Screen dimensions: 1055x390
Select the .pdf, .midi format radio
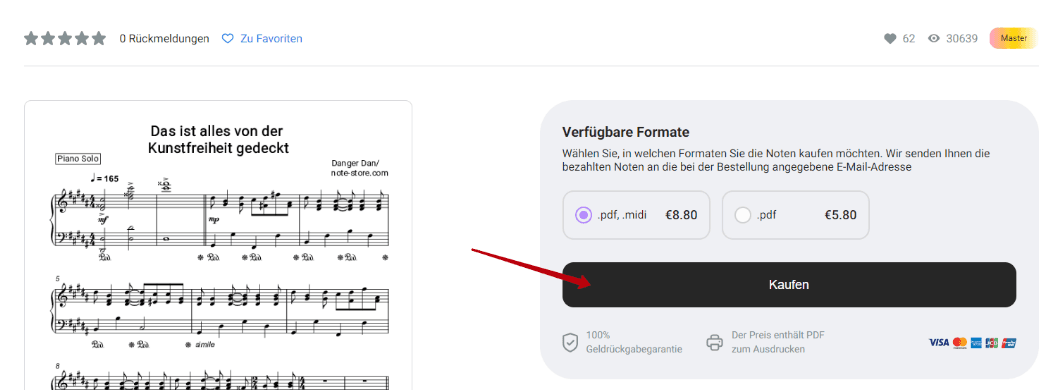point(583,215)
